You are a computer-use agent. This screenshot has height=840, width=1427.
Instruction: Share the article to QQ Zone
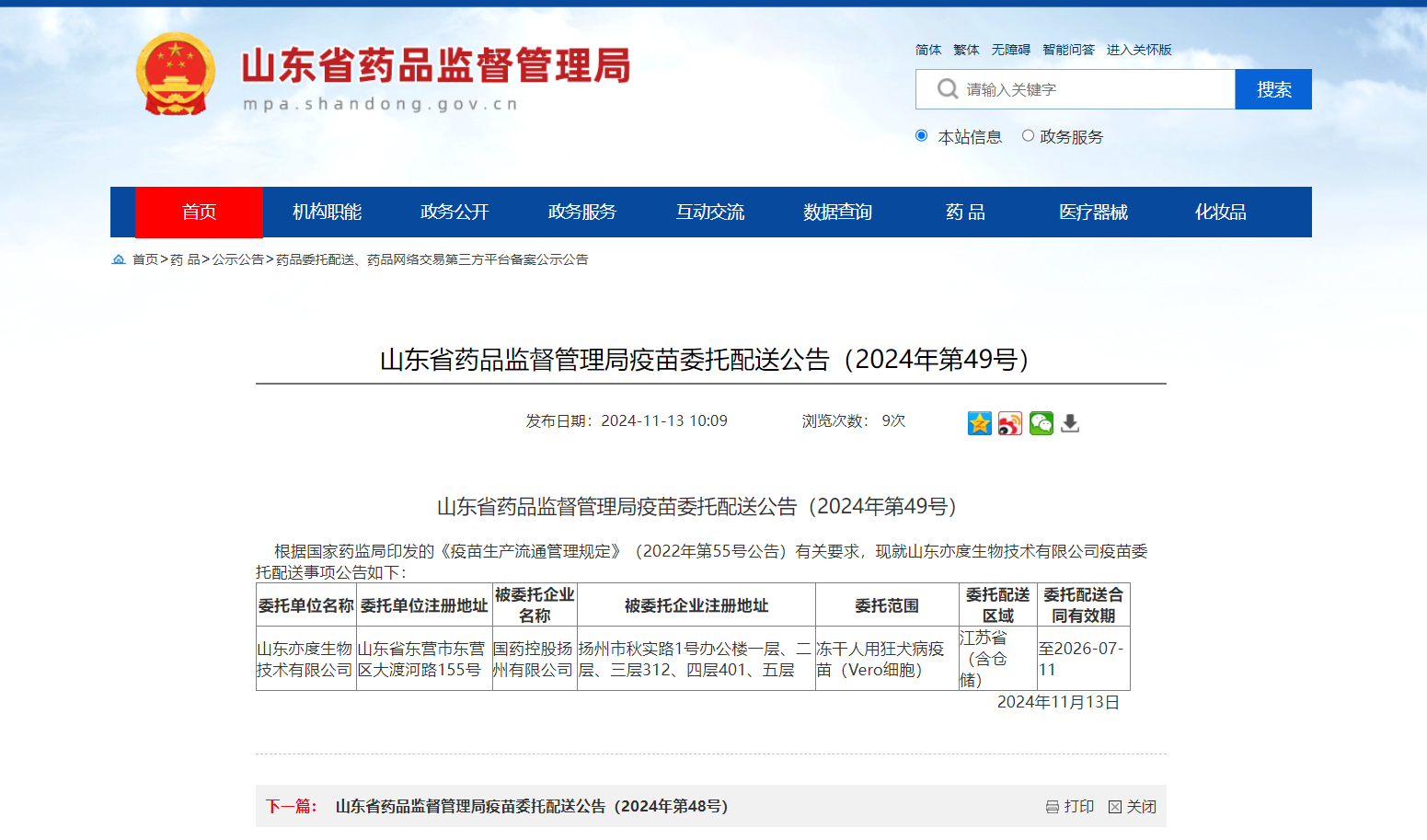pyautogui.click(x=979, y=423)
